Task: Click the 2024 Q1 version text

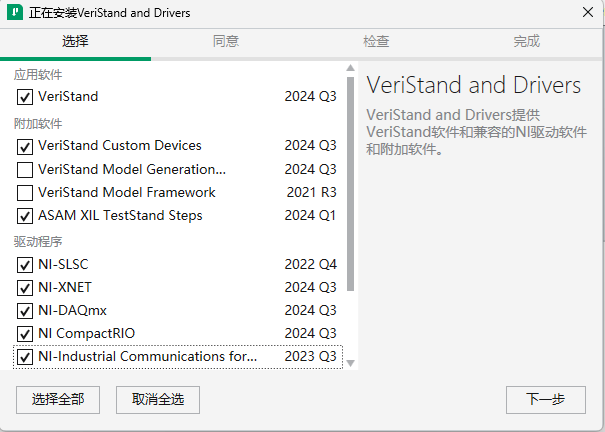Action: [311, 215]
